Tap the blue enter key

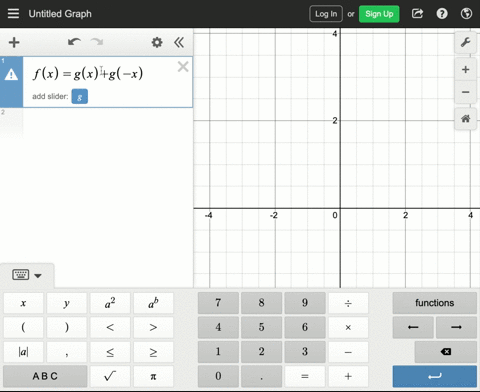pyautogui.click(x=435, y=376)
